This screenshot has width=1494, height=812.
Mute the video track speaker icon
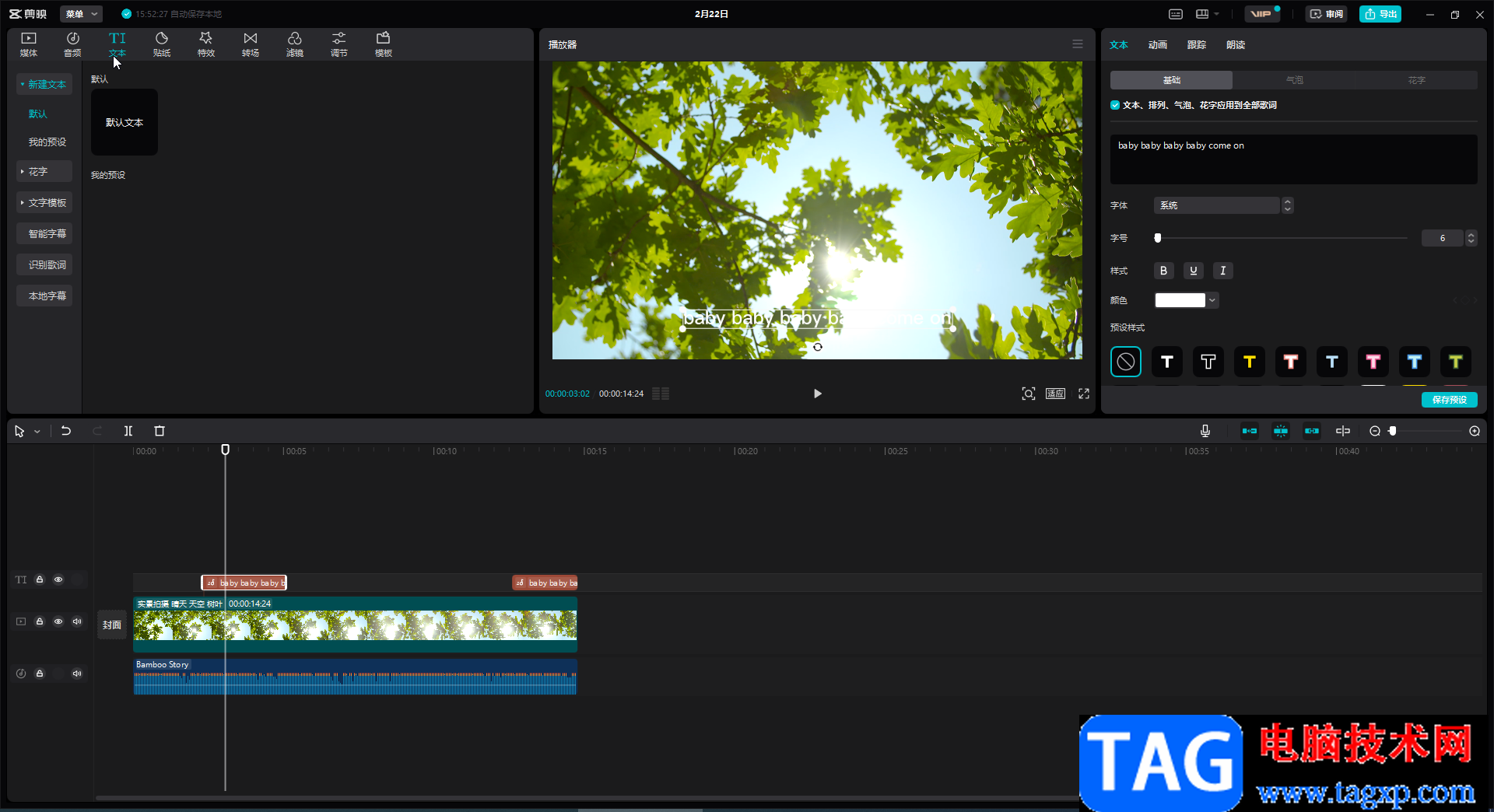pos(77,621)
